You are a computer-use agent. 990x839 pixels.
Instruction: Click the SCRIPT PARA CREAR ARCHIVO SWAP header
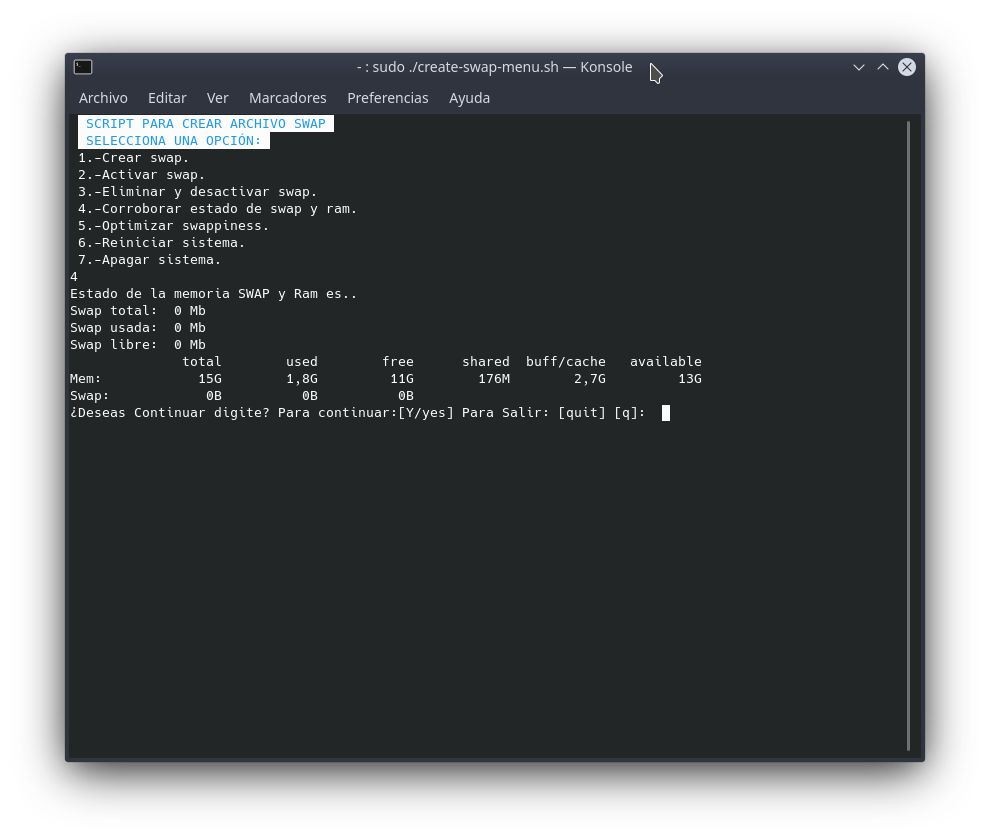(x=205, y=123)
